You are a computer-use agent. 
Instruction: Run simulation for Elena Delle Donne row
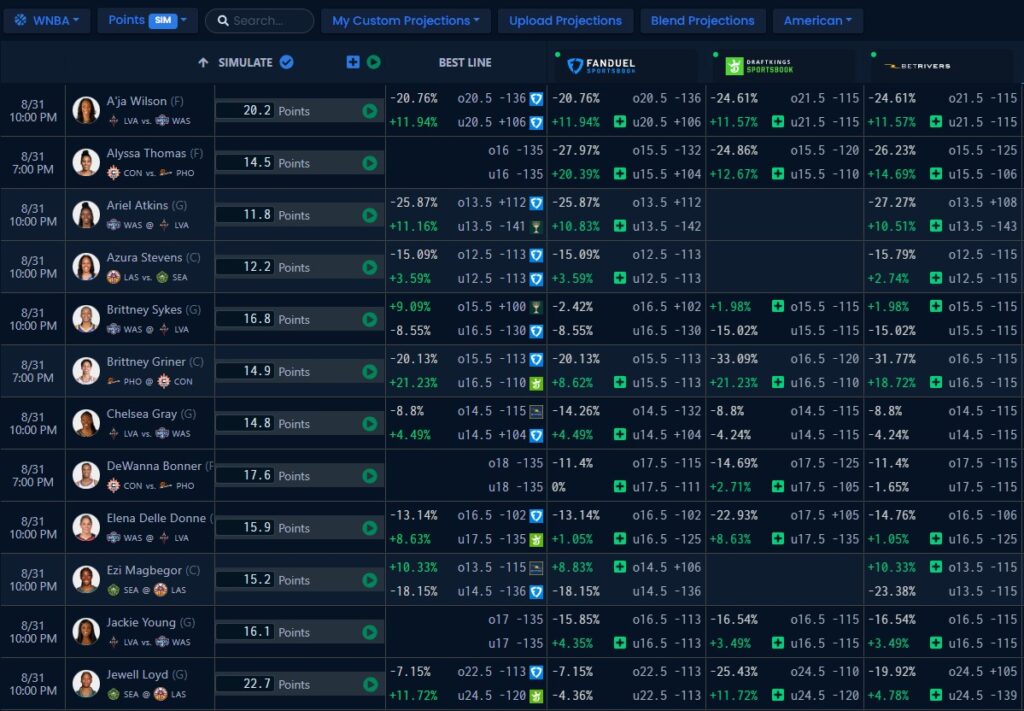coord(370,528)
